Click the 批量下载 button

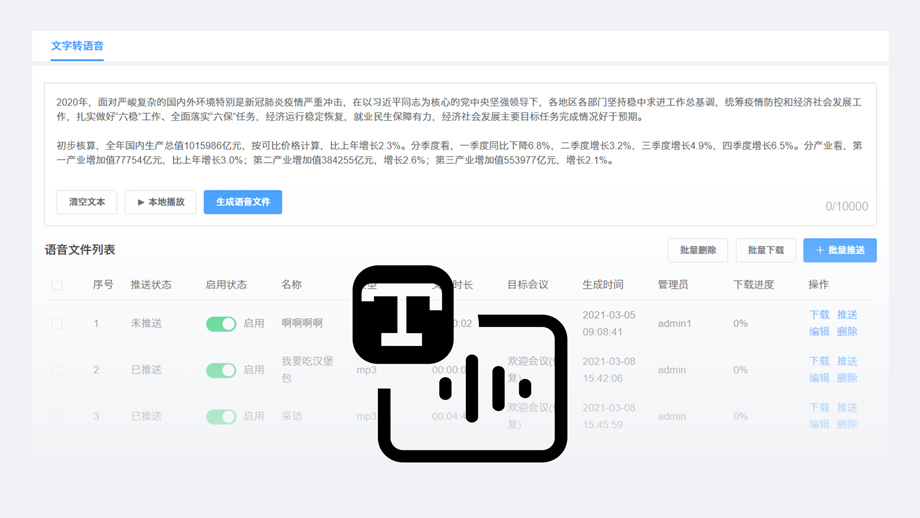(766, 250)
